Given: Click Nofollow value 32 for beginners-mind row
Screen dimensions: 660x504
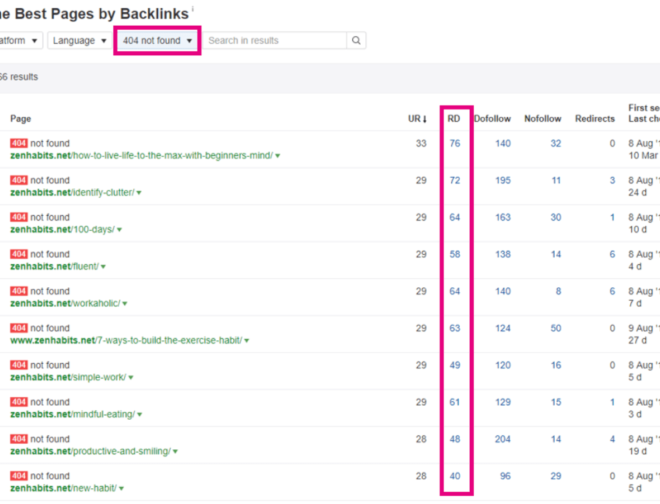Looking at the screenshot, I should [x=556, y=144].
